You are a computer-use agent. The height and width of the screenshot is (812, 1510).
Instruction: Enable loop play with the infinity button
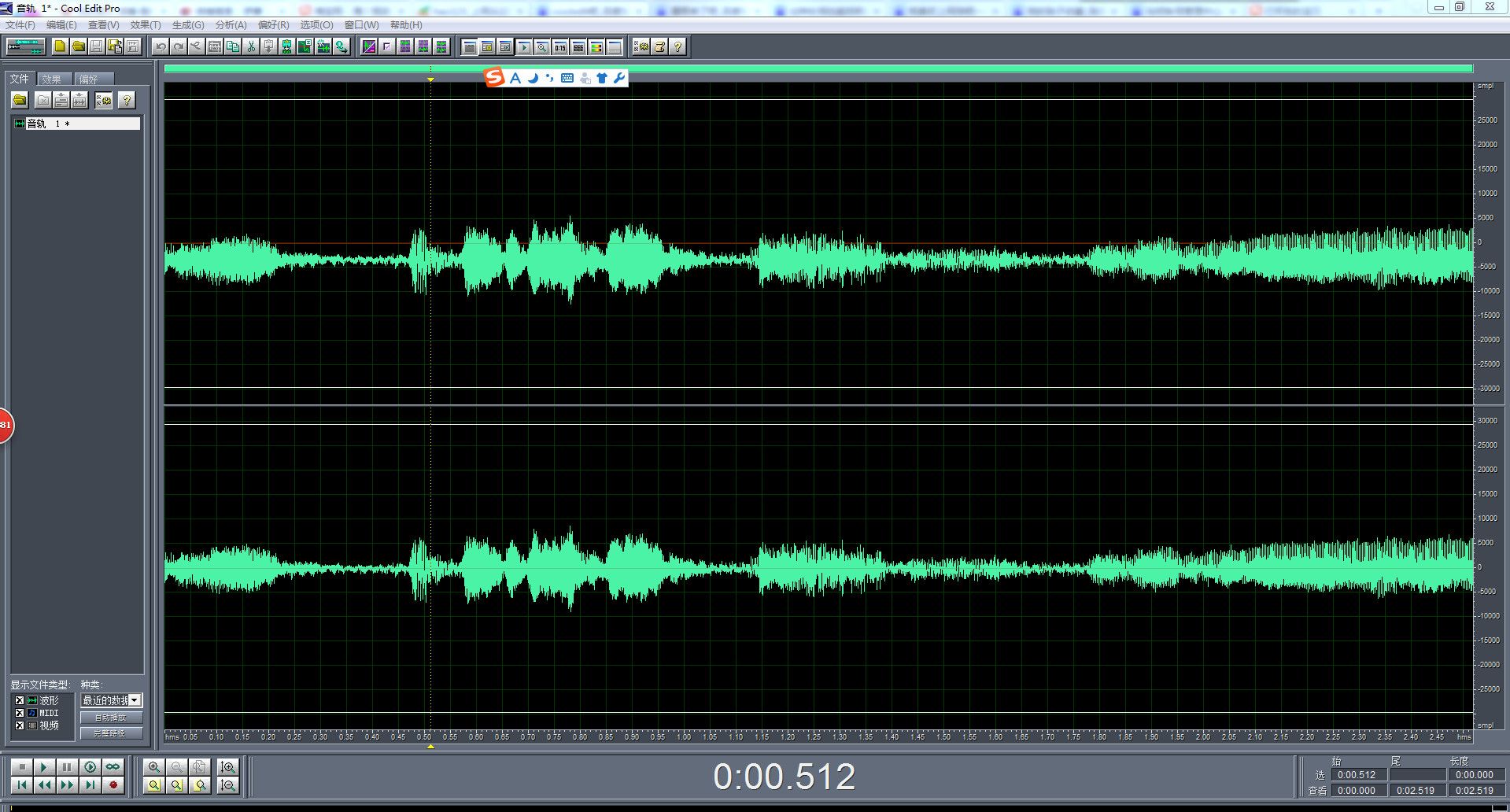(113, 766)
